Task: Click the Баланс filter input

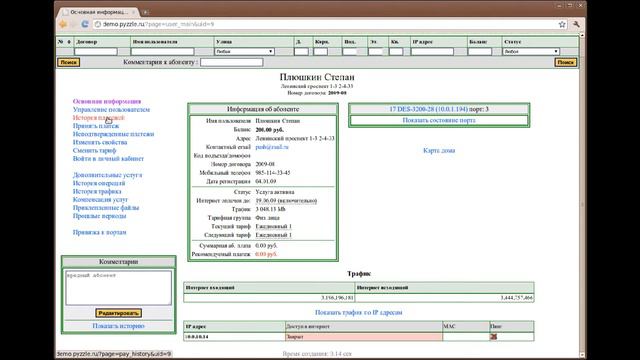Action: 480,51
